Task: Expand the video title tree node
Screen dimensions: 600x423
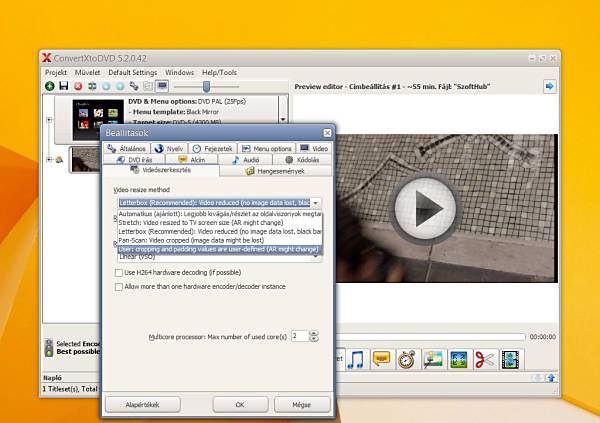Action: (x=49, y=160)
